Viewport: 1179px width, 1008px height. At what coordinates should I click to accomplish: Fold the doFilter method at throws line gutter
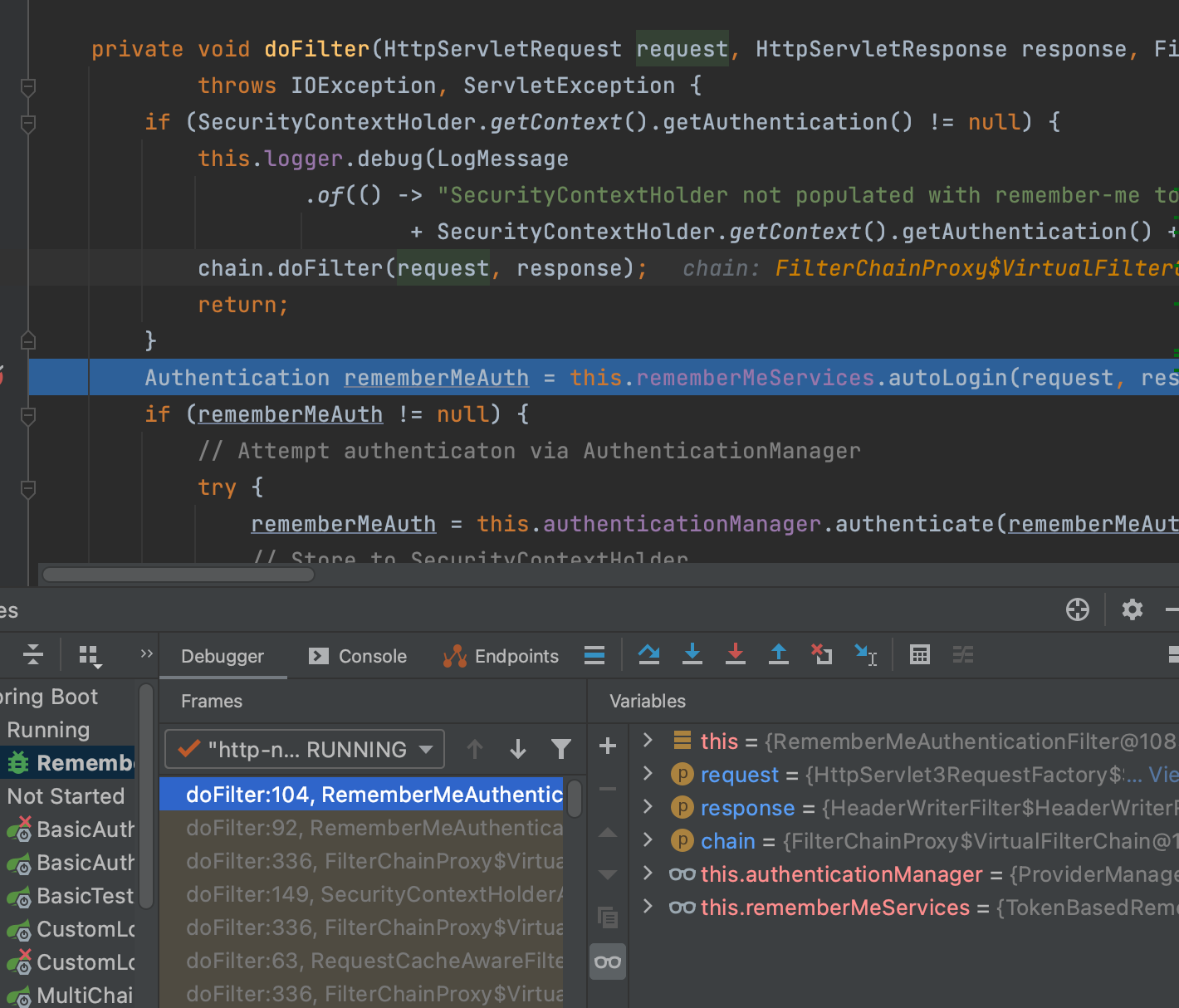tap(27, 86)
